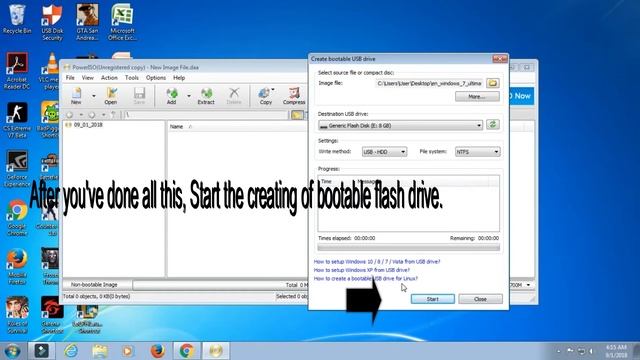Click the clock in system tray
This screenshot has width=640, height=360.
point(616,351)
